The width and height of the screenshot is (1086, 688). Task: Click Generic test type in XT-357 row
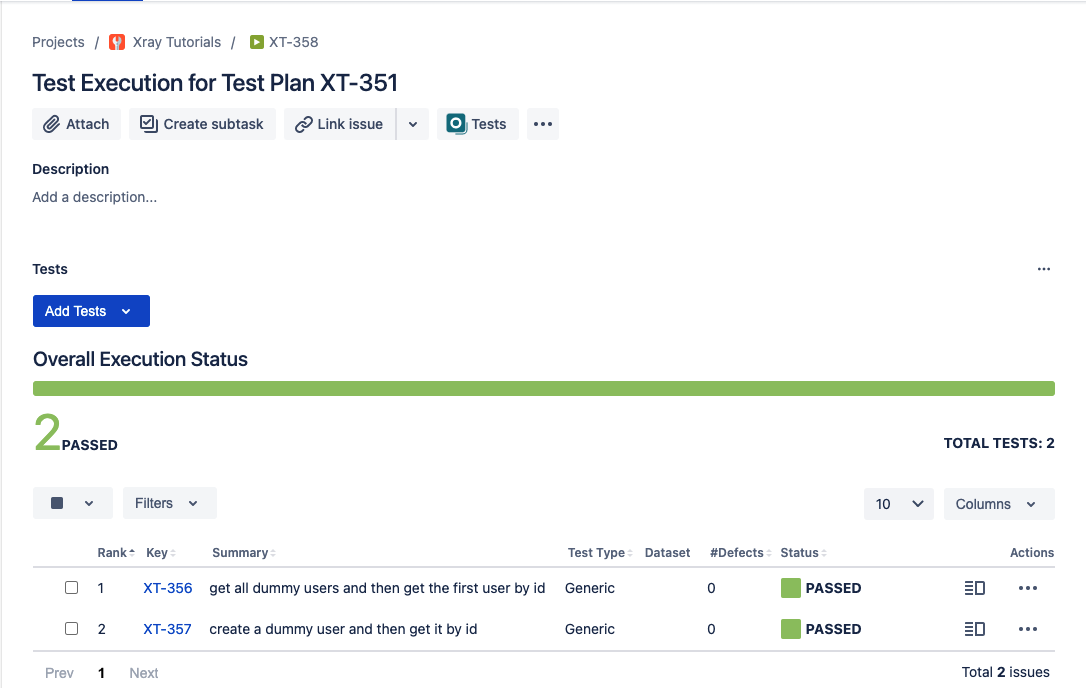coord(590,629)
